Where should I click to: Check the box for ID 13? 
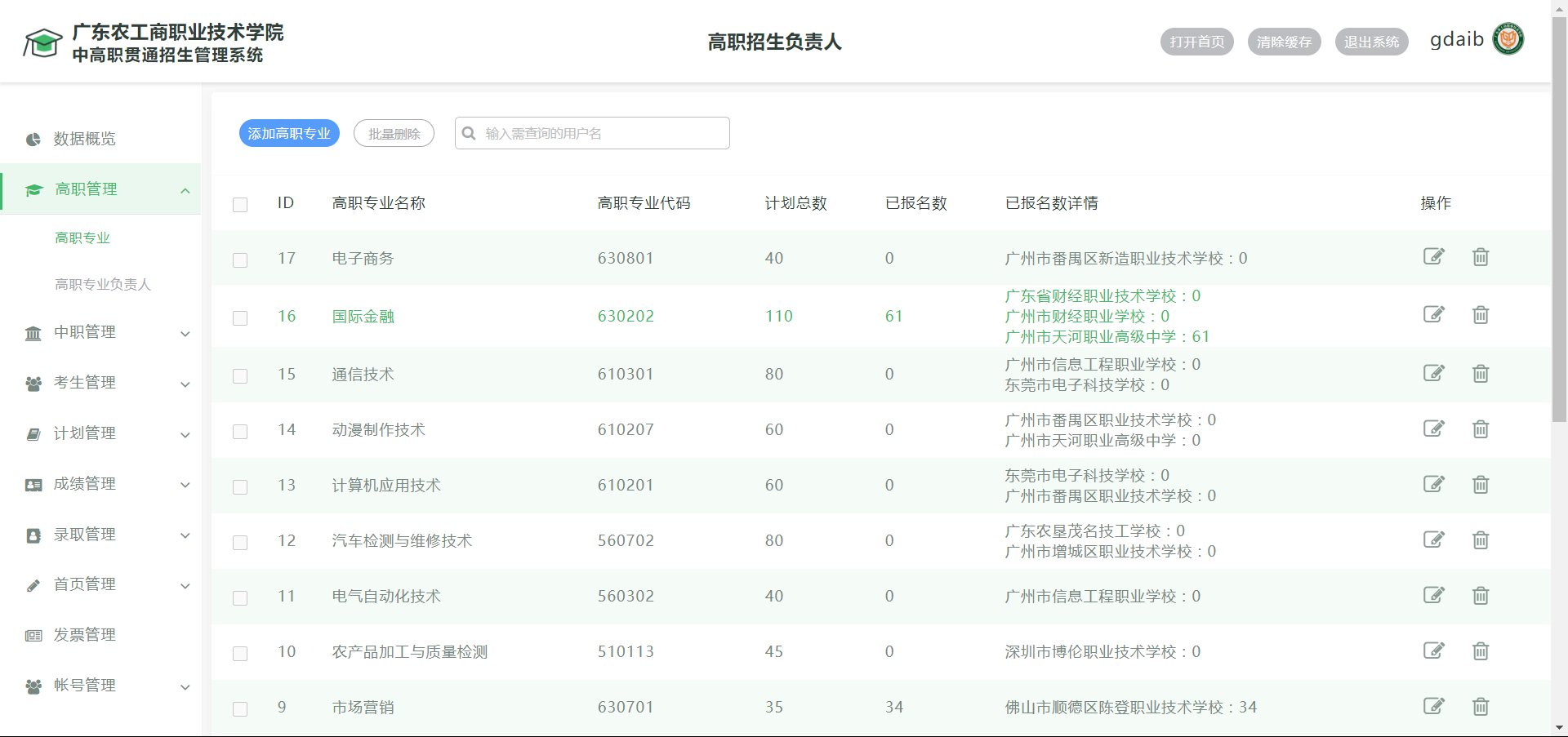[240, 486]
